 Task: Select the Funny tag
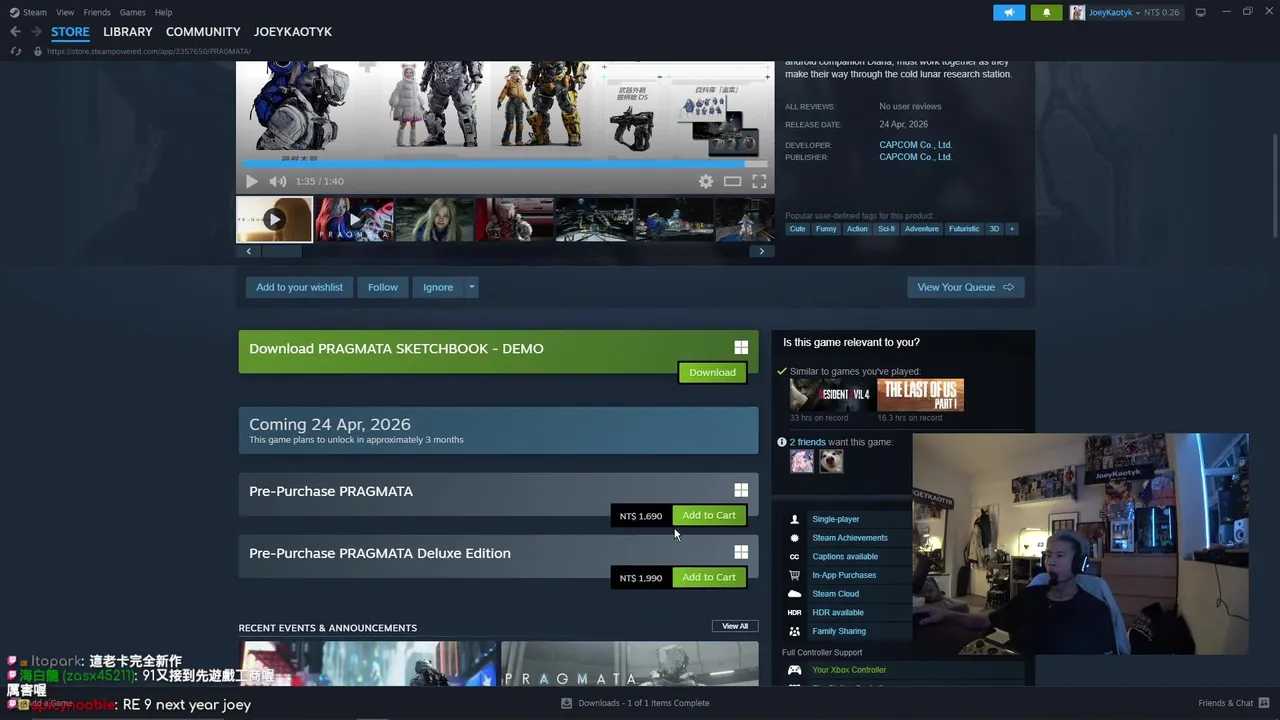pos(826,229)
